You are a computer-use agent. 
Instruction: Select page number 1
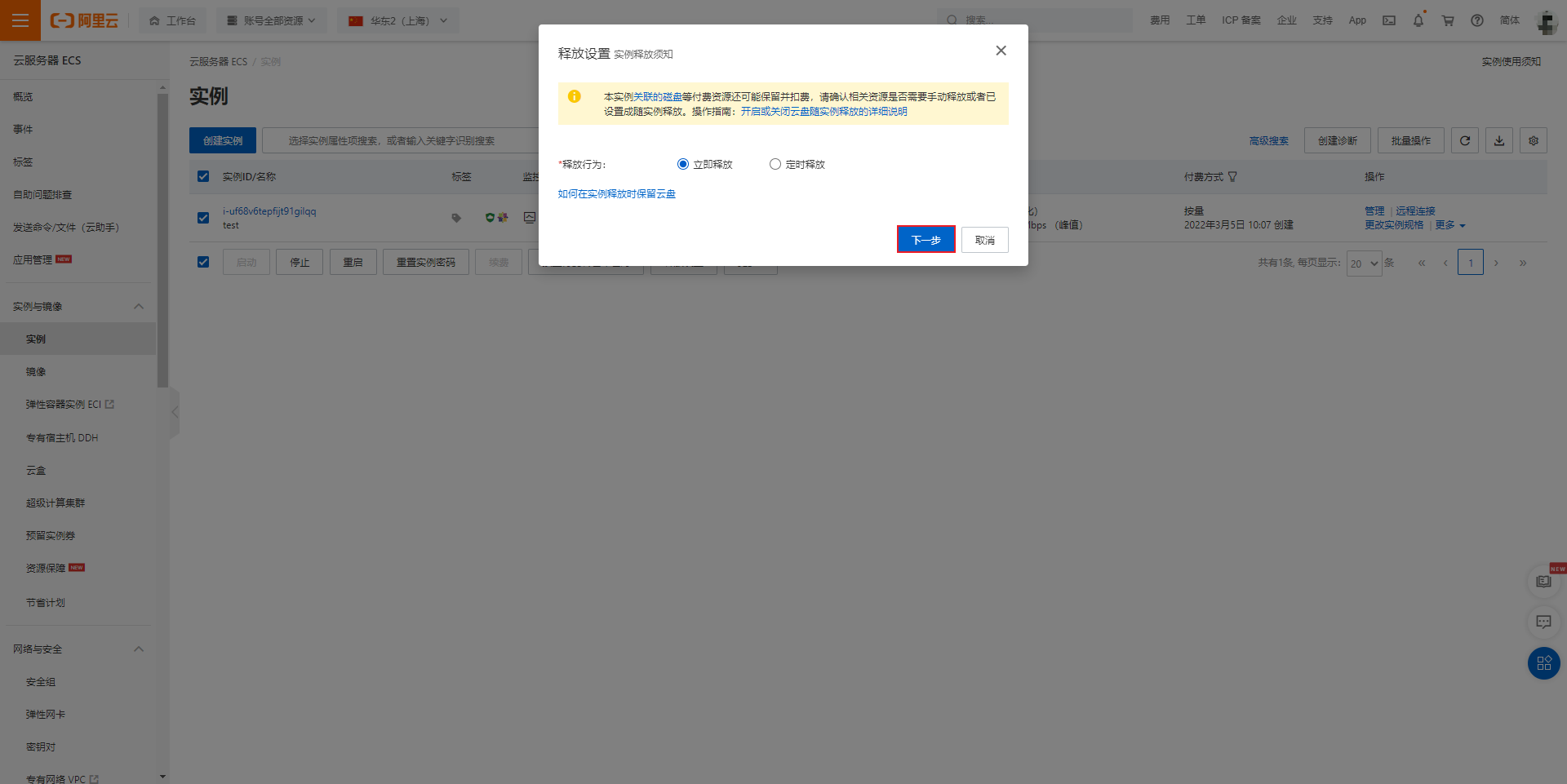click(1471, 263)
